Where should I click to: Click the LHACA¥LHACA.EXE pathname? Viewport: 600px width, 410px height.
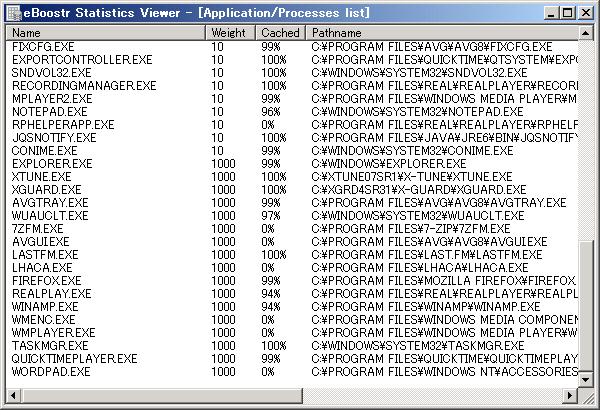[420, 268]
